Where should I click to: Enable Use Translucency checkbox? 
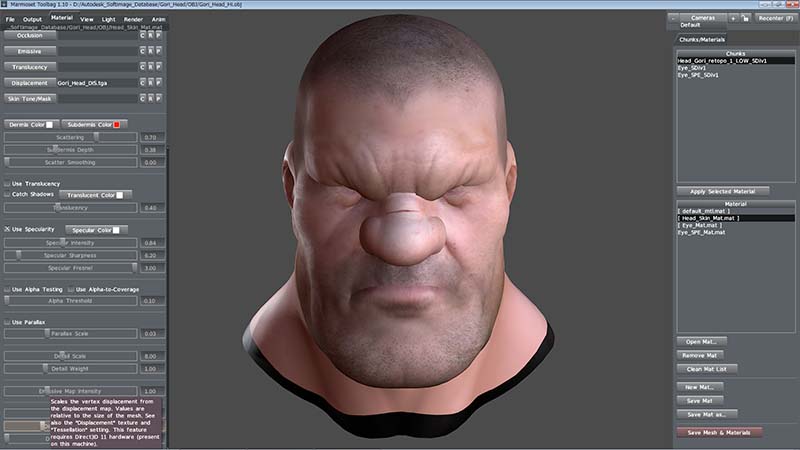[x=7, y=183]
